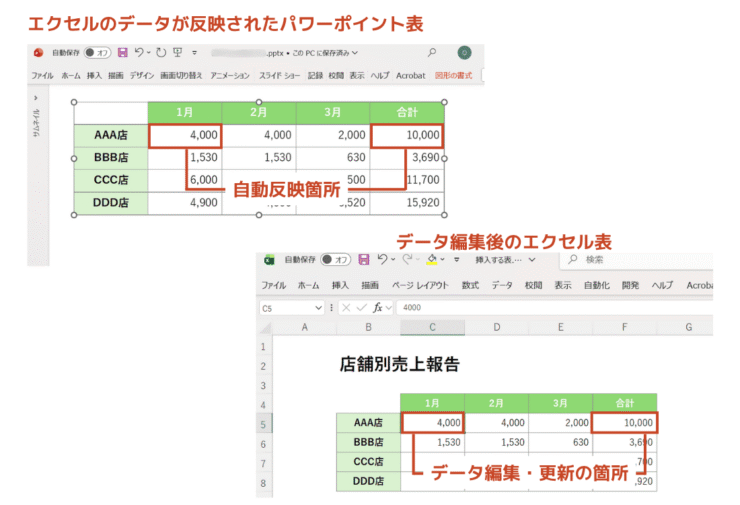Open Customize Quick Access Toolbar in Excel

click(x=457, y=260)
